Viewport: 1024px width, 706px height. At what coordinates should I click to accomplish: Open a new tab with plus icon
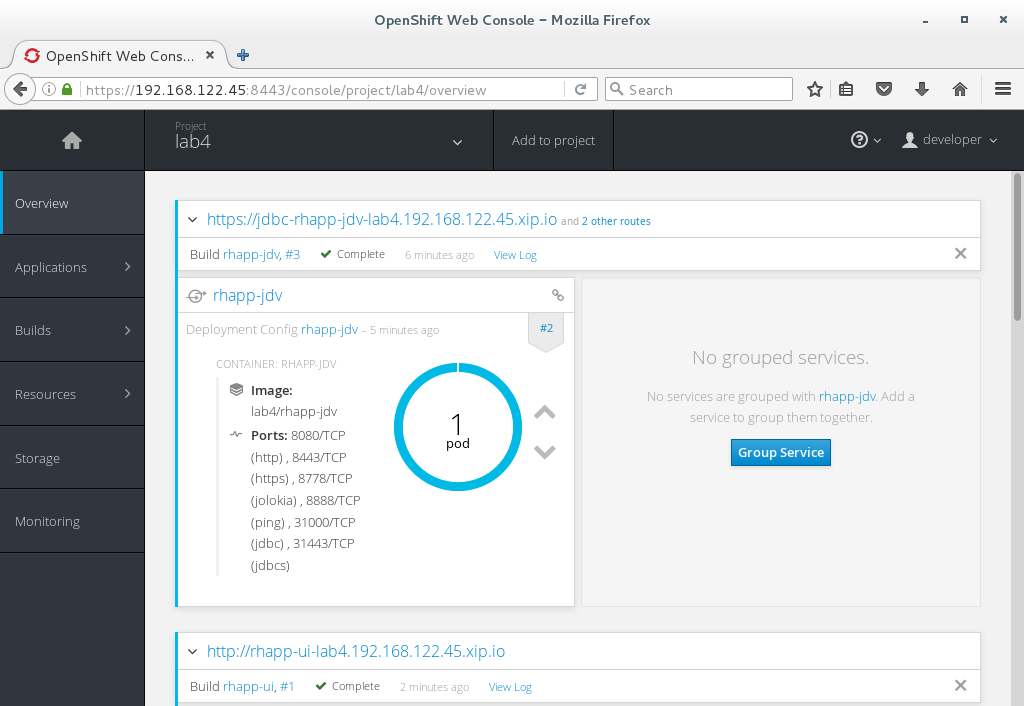click(243, 55)
